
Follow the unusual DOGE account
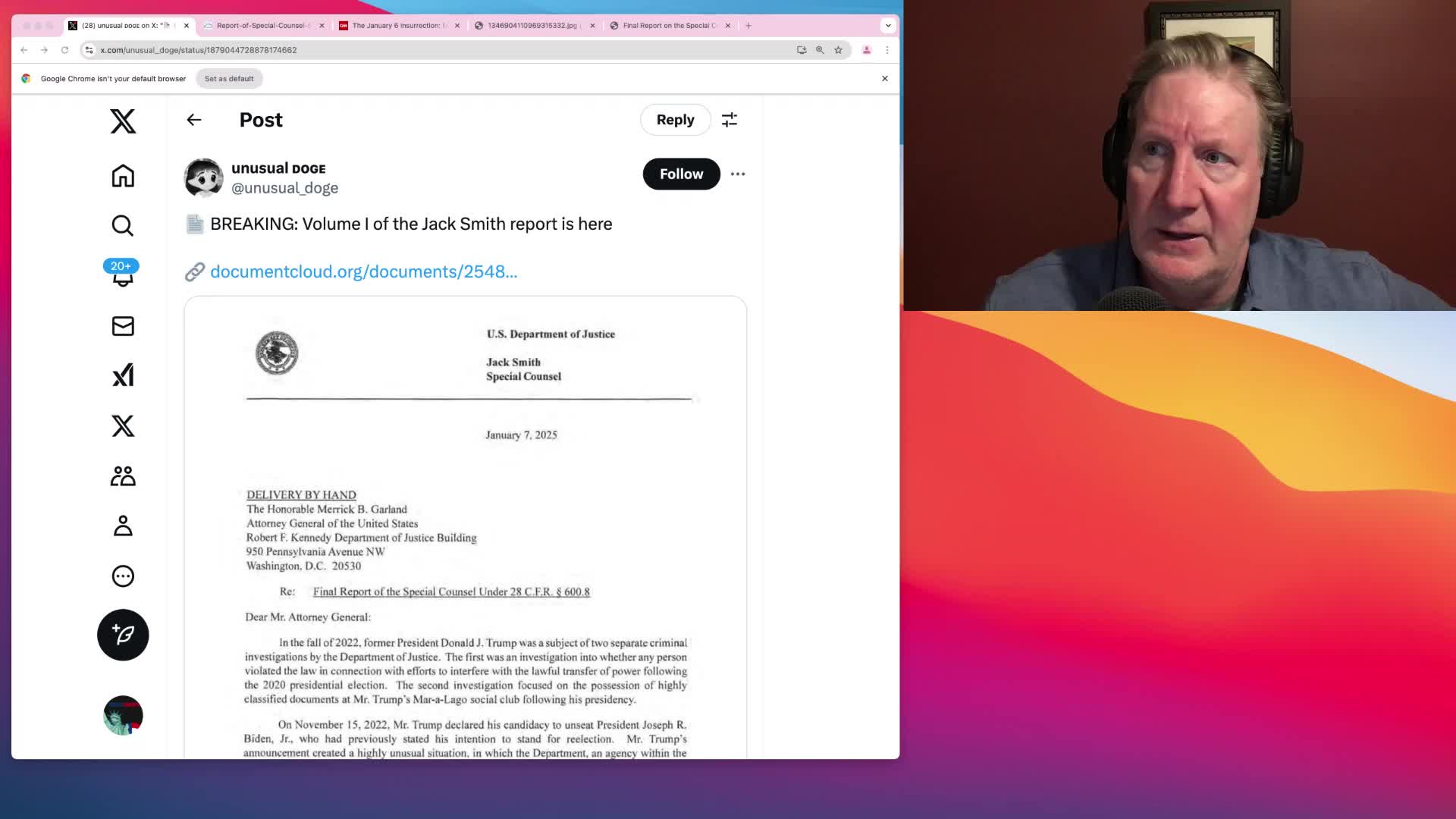(681, 174)
